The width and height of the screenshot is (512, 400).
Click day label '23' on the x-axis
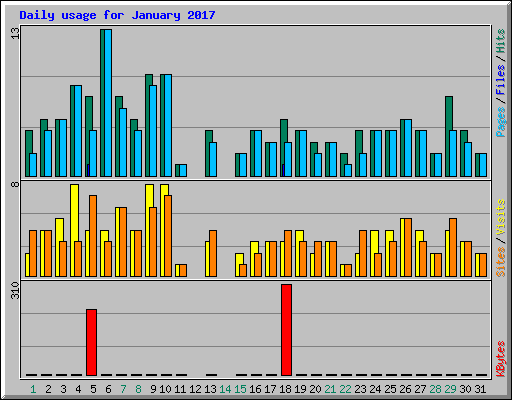point(360,389)
